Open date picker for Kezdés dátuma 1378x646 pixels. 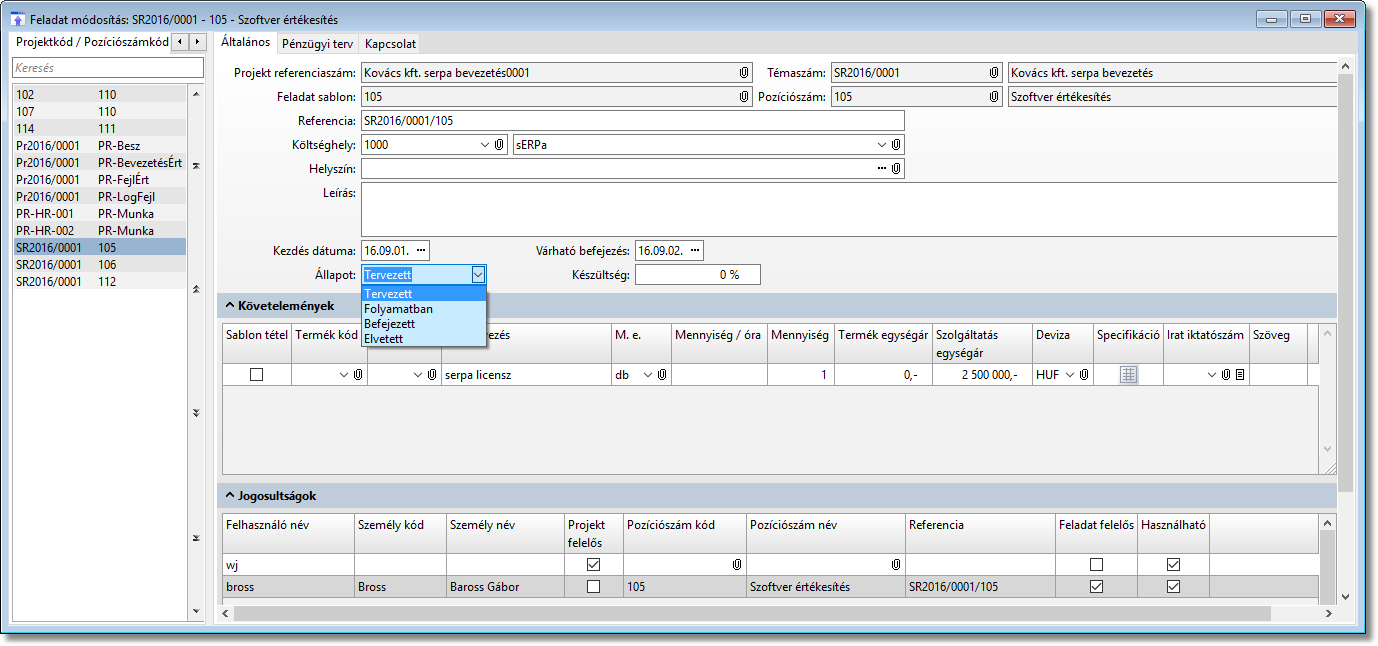point(421,250)
